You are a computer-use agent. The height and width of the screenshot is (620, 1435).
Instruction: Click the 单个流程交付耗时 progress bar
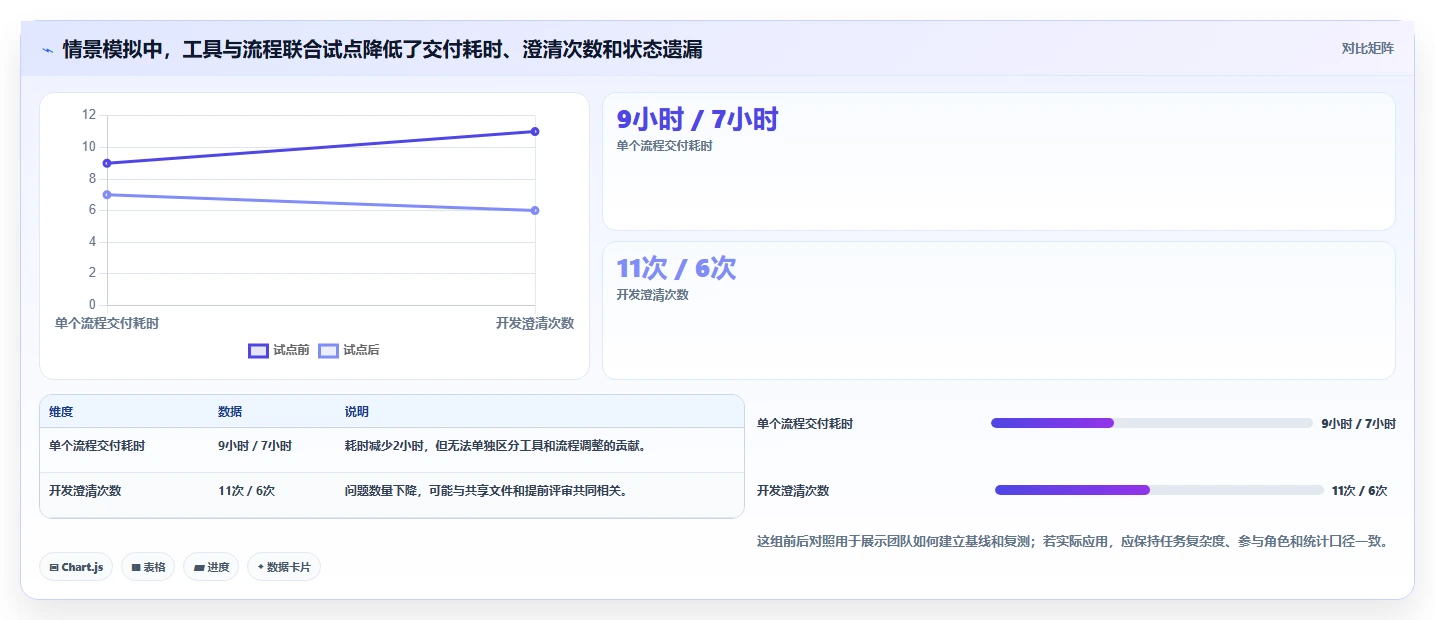coord(1152,423)
